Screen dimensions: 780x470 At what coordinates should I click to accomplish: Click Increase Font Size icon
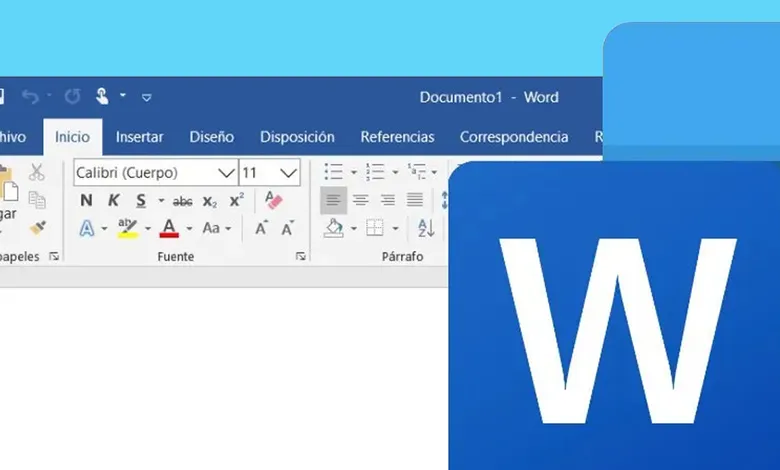(x=261, y=228)
